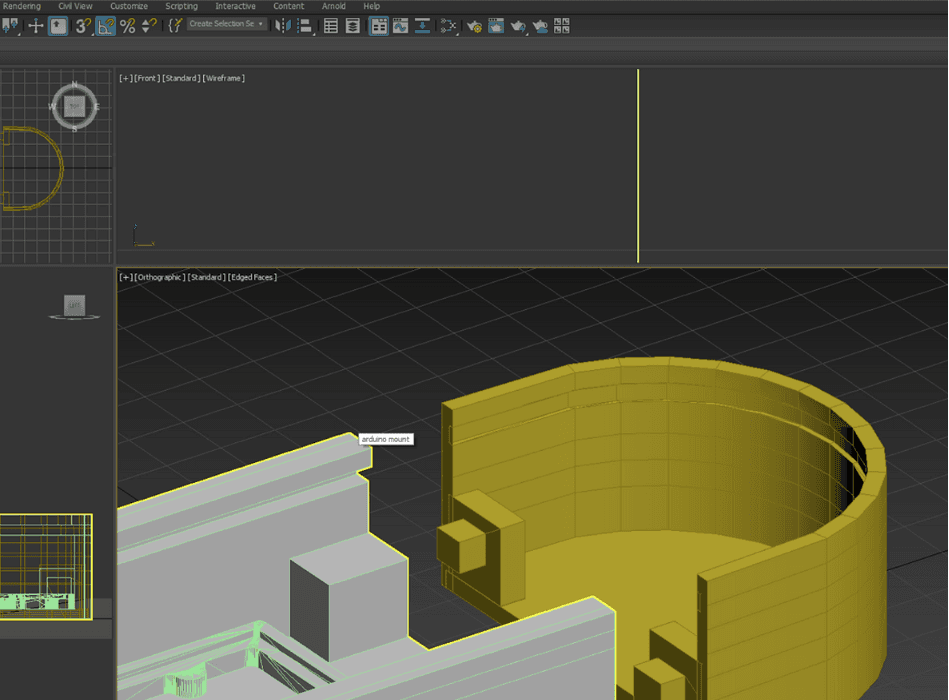Screen dimensions: 949x700
Task: Click the Align tool icon
Action: pos(304,26)
